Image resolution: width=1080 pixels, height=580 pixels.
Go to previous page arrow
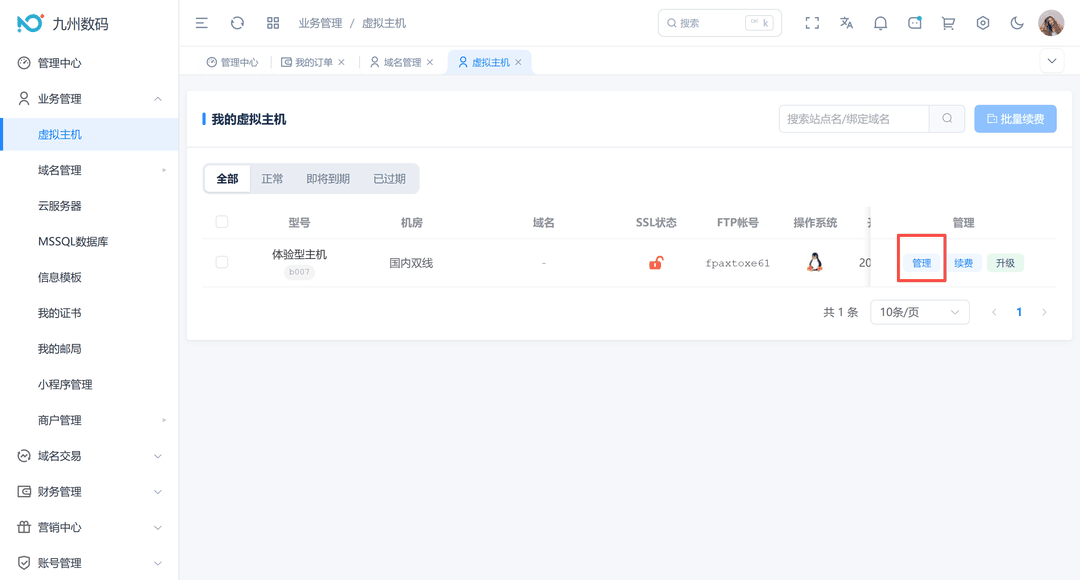[x=994, y=312]
